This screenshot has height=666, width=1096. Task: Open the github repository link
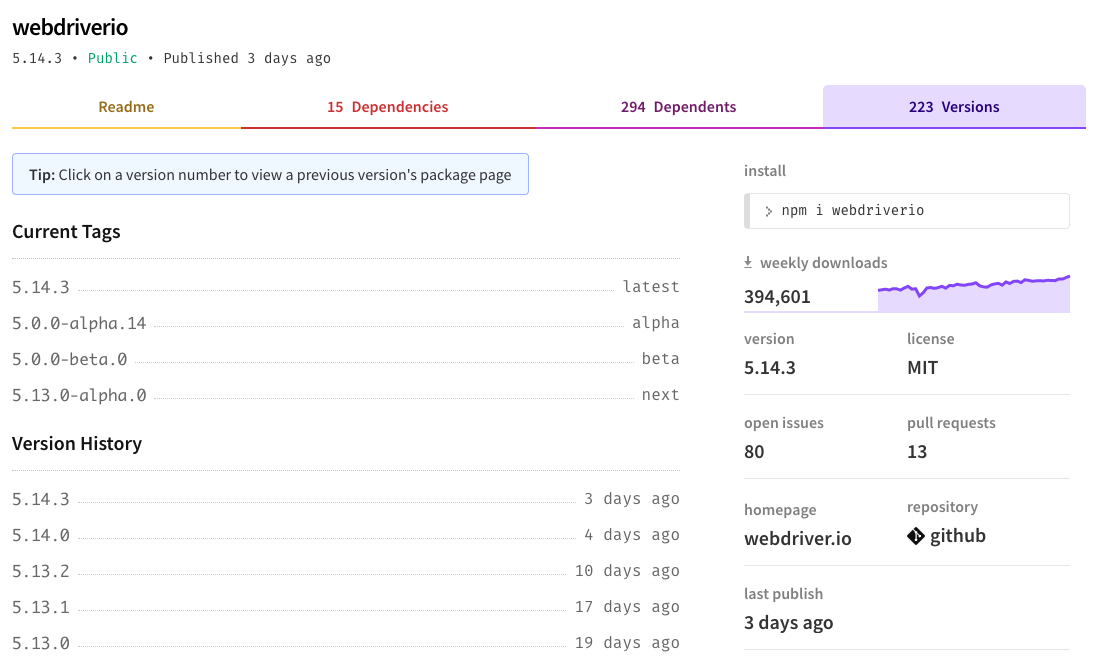(x=958, y=536)
